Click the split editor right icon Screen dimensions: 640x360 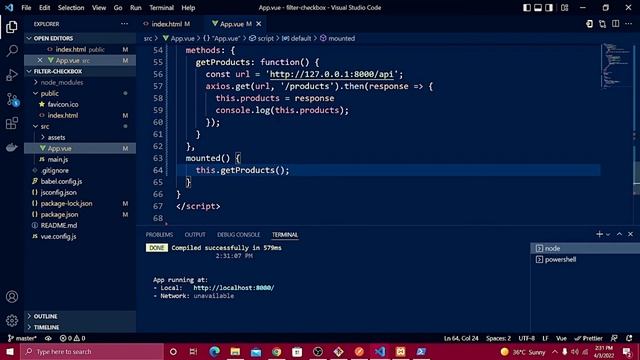point(616,24)
